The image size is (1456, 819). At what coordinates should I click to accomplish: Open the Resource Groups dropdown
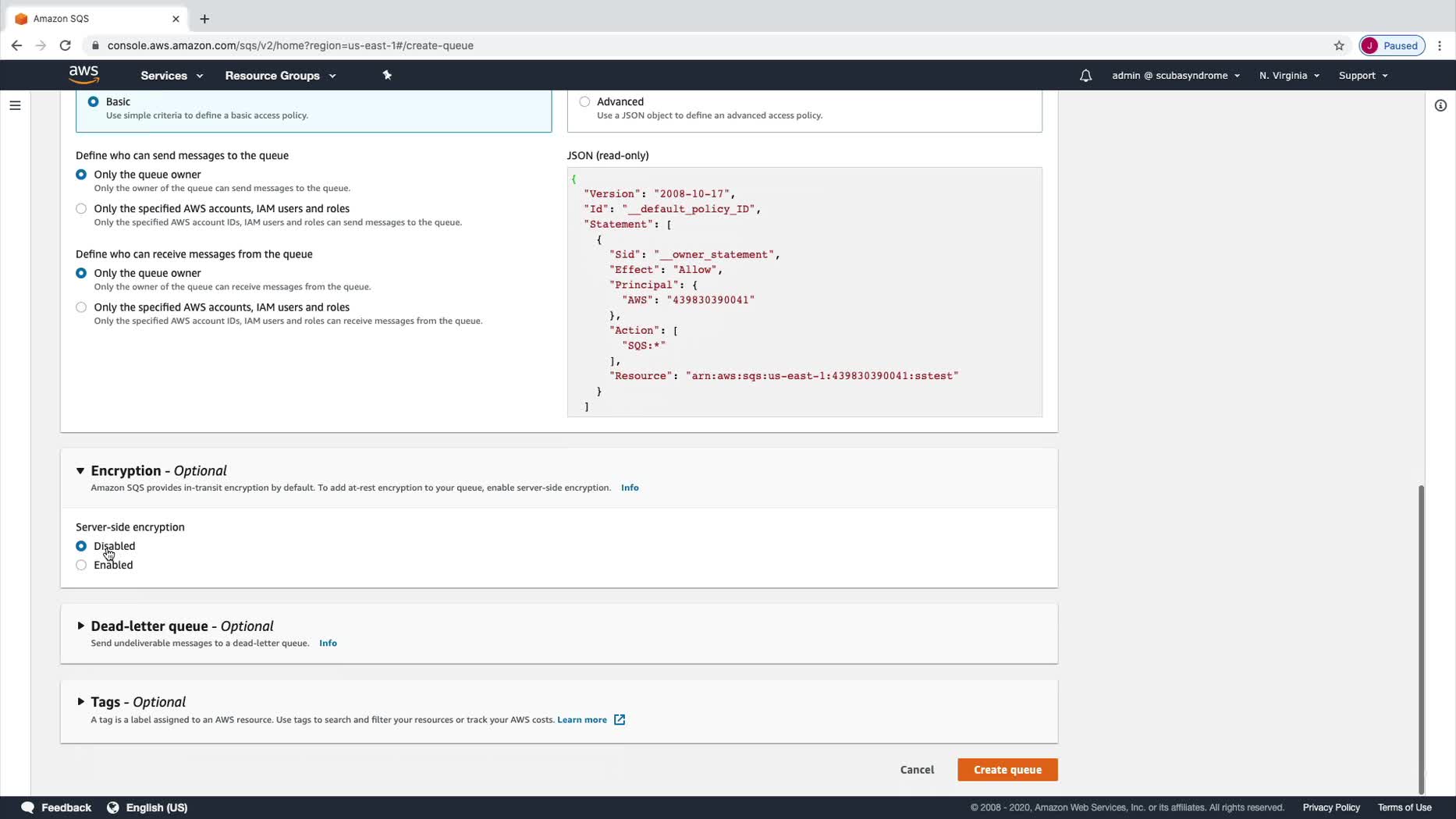point(280,76)
